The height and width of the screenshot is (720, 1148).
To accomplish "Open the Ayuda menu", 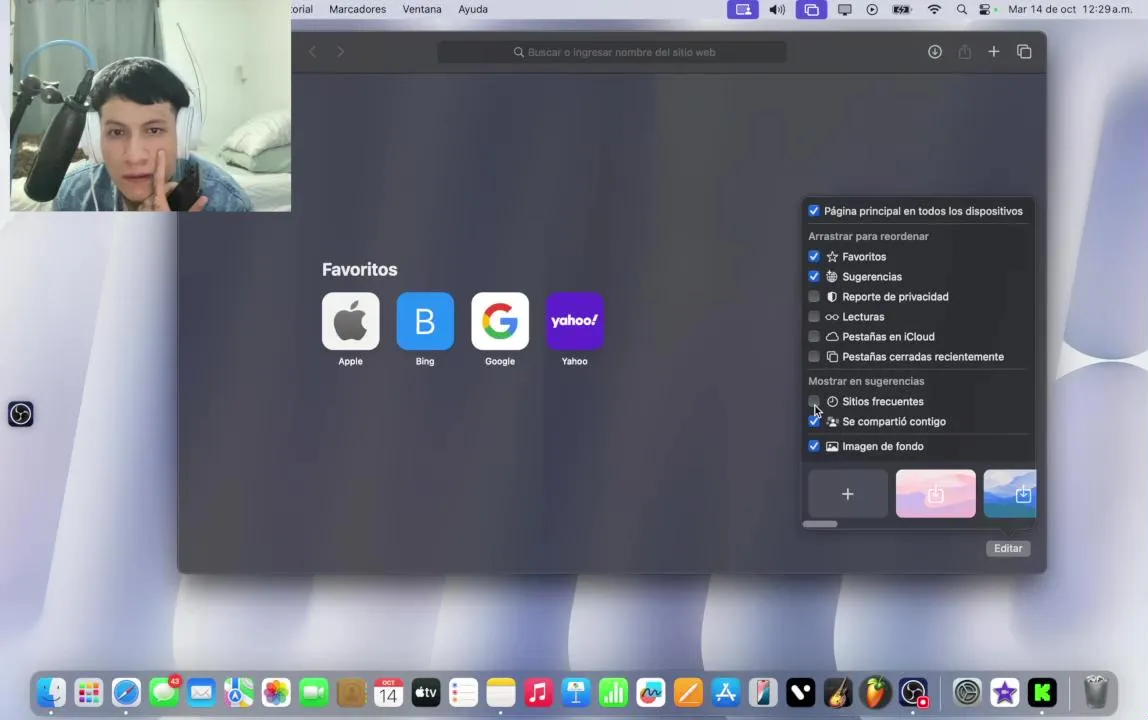I will point(473,10).
